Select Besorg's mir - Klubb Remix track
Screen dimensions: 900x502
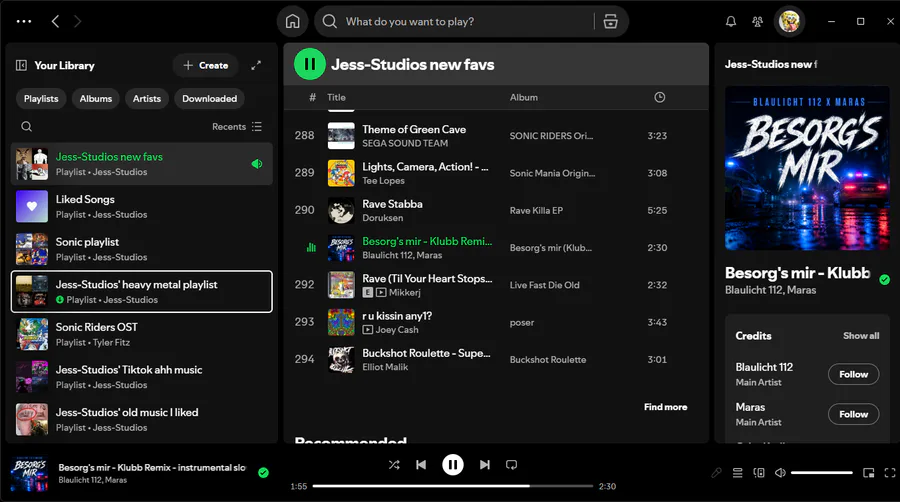(496, 247)
